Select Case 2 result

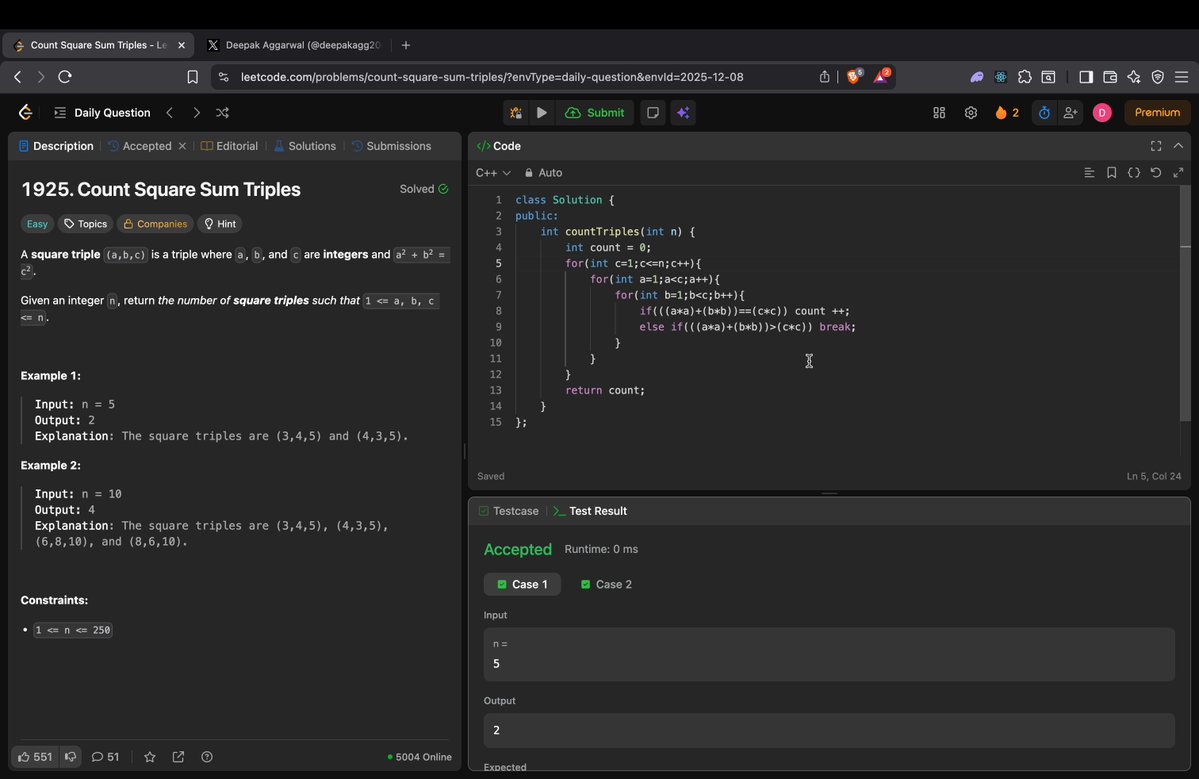click(x=606, y=584)
